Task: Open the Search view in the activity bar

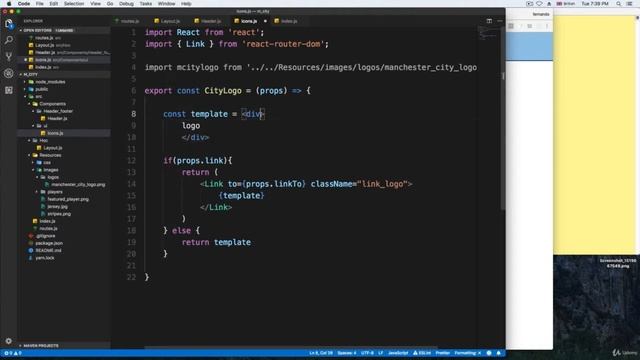Action: tap(9, 40)
